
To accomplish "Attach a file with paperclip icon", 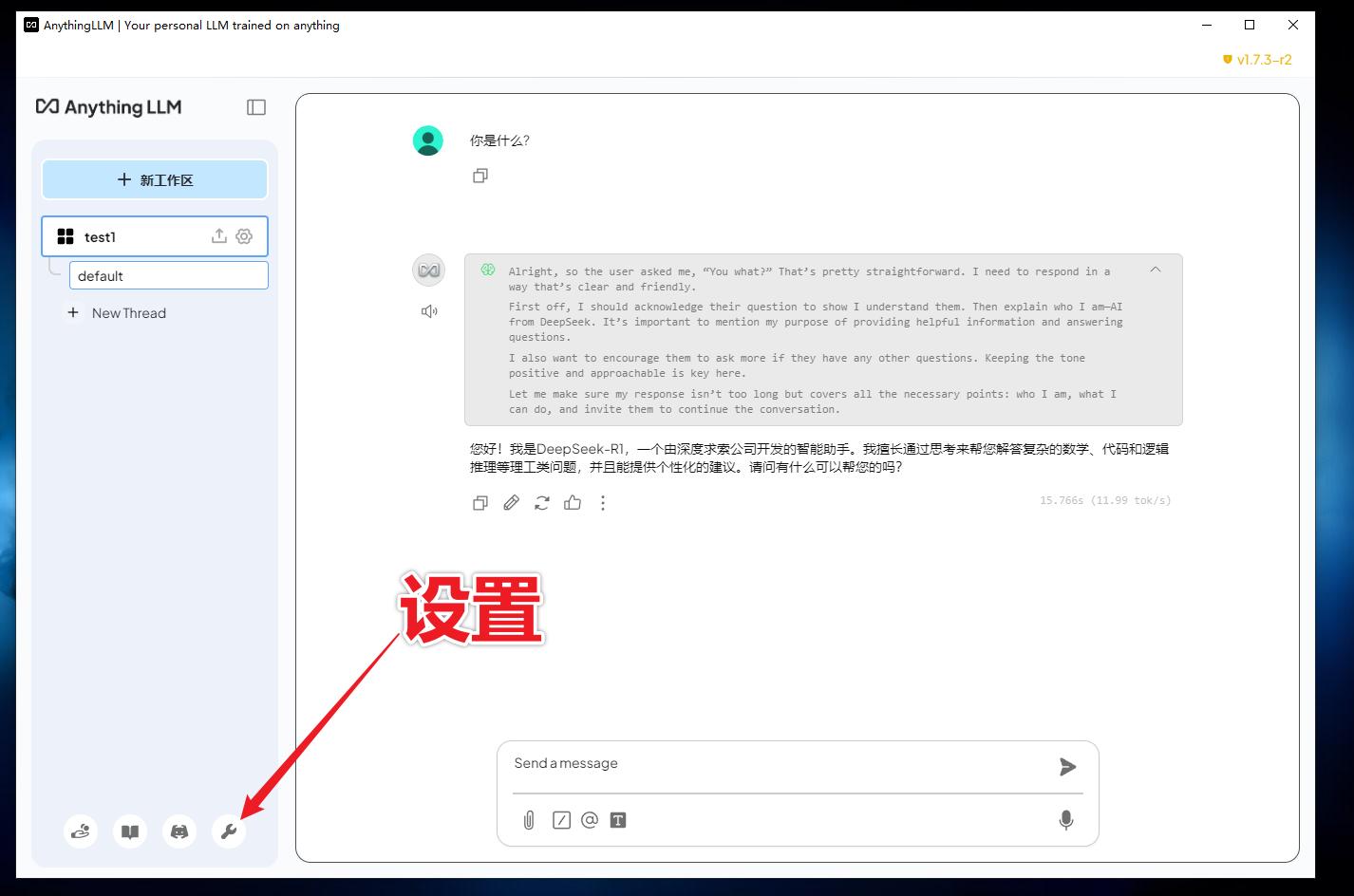I will pos(529,820).
